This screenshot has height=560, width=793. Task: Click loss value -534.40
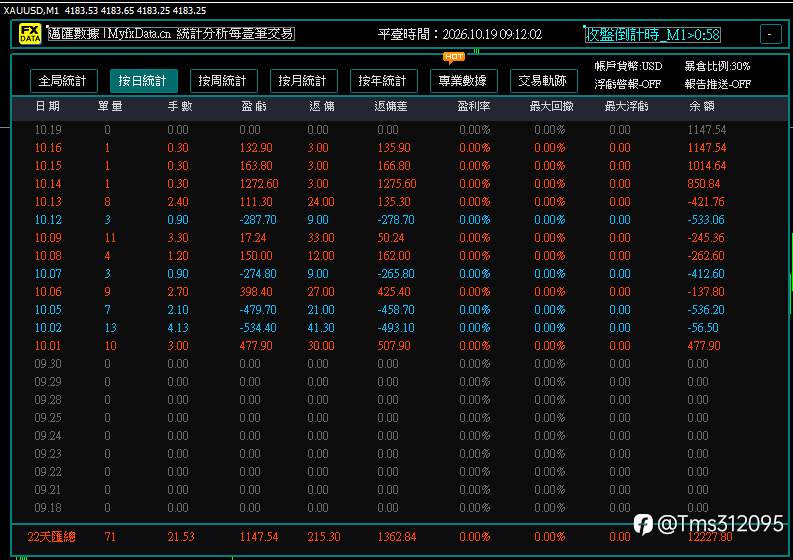click(x=258, y=328)
